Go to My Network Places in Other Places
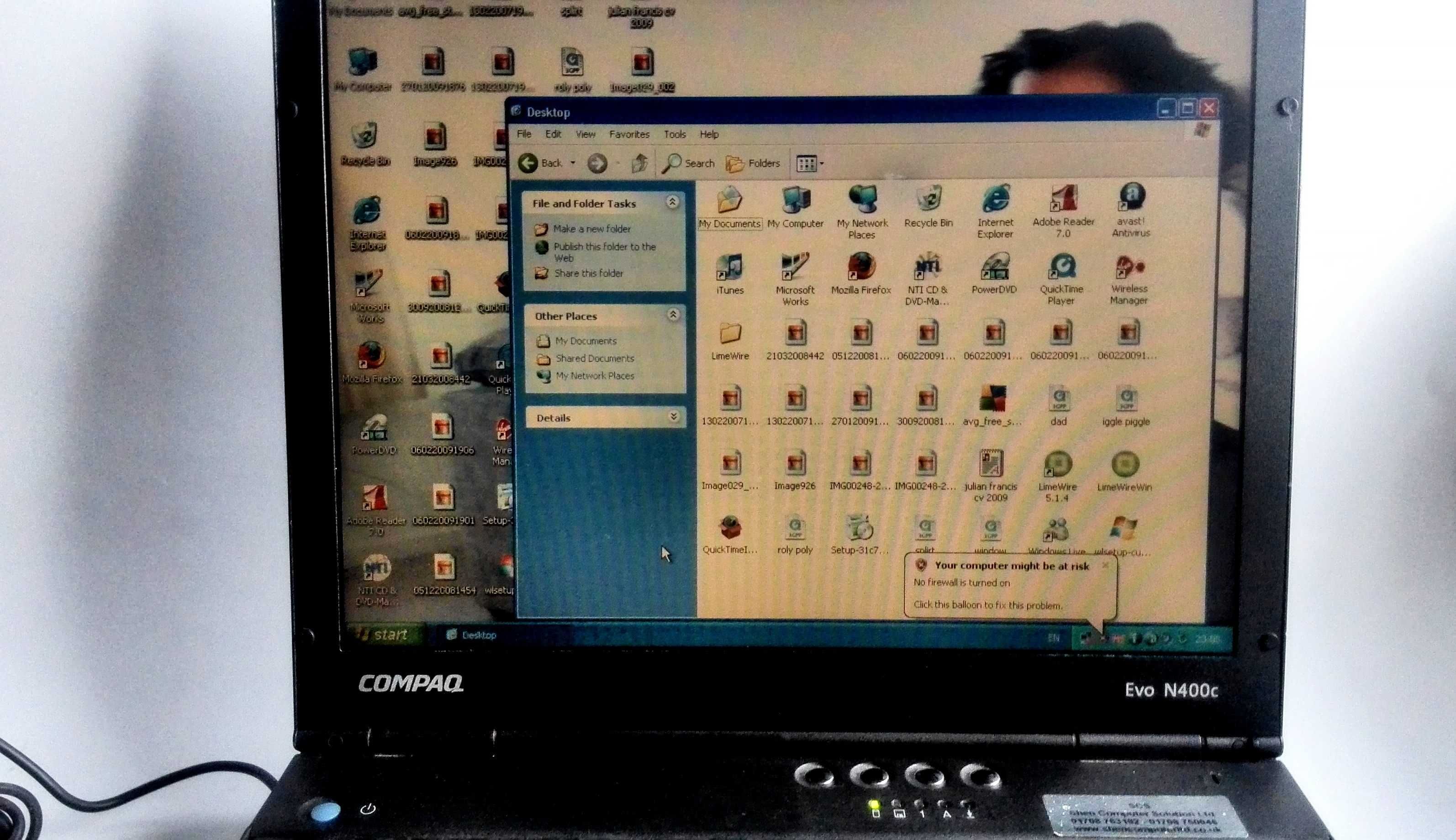1456x840 pixels. (586, 376)
